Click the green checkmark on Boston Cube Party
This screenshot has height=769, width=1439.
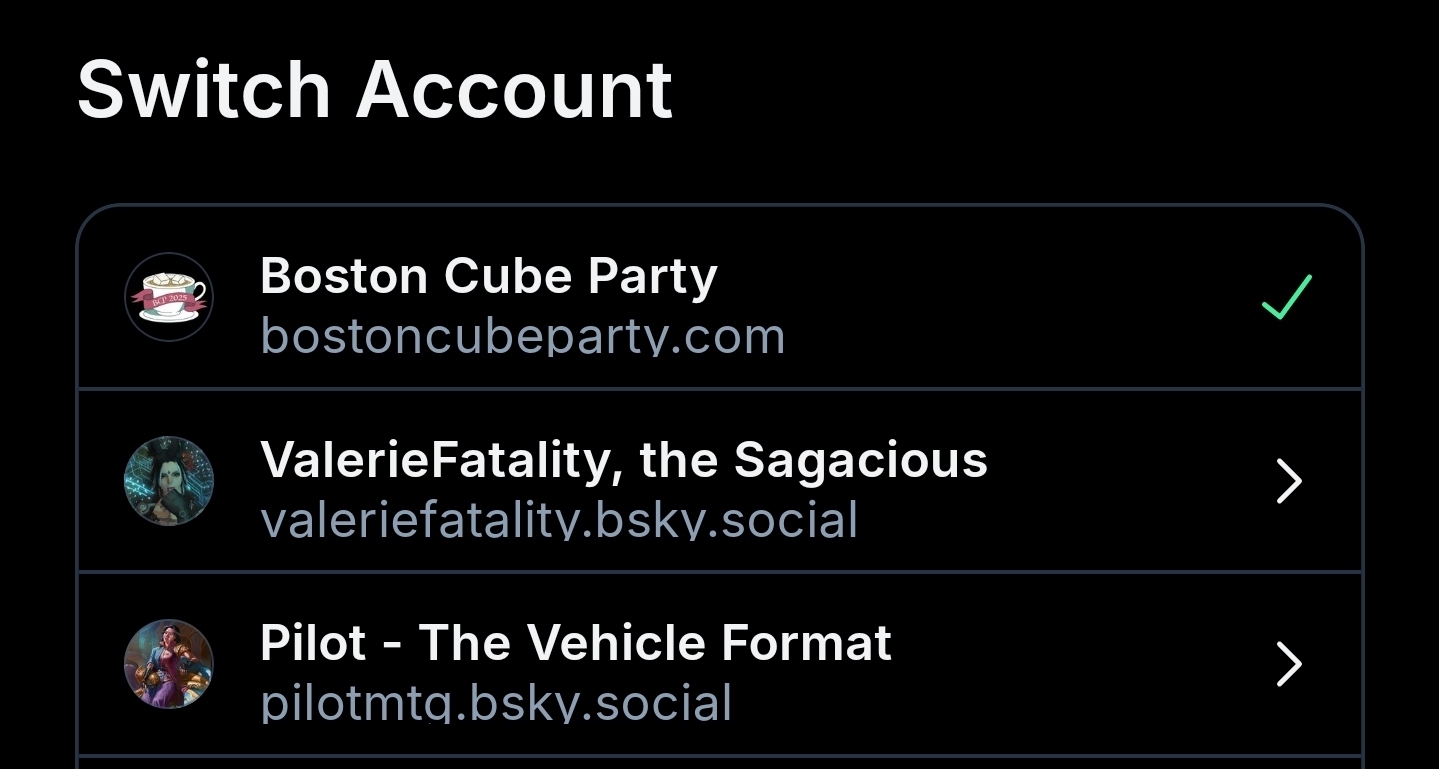coord(1287,297)
